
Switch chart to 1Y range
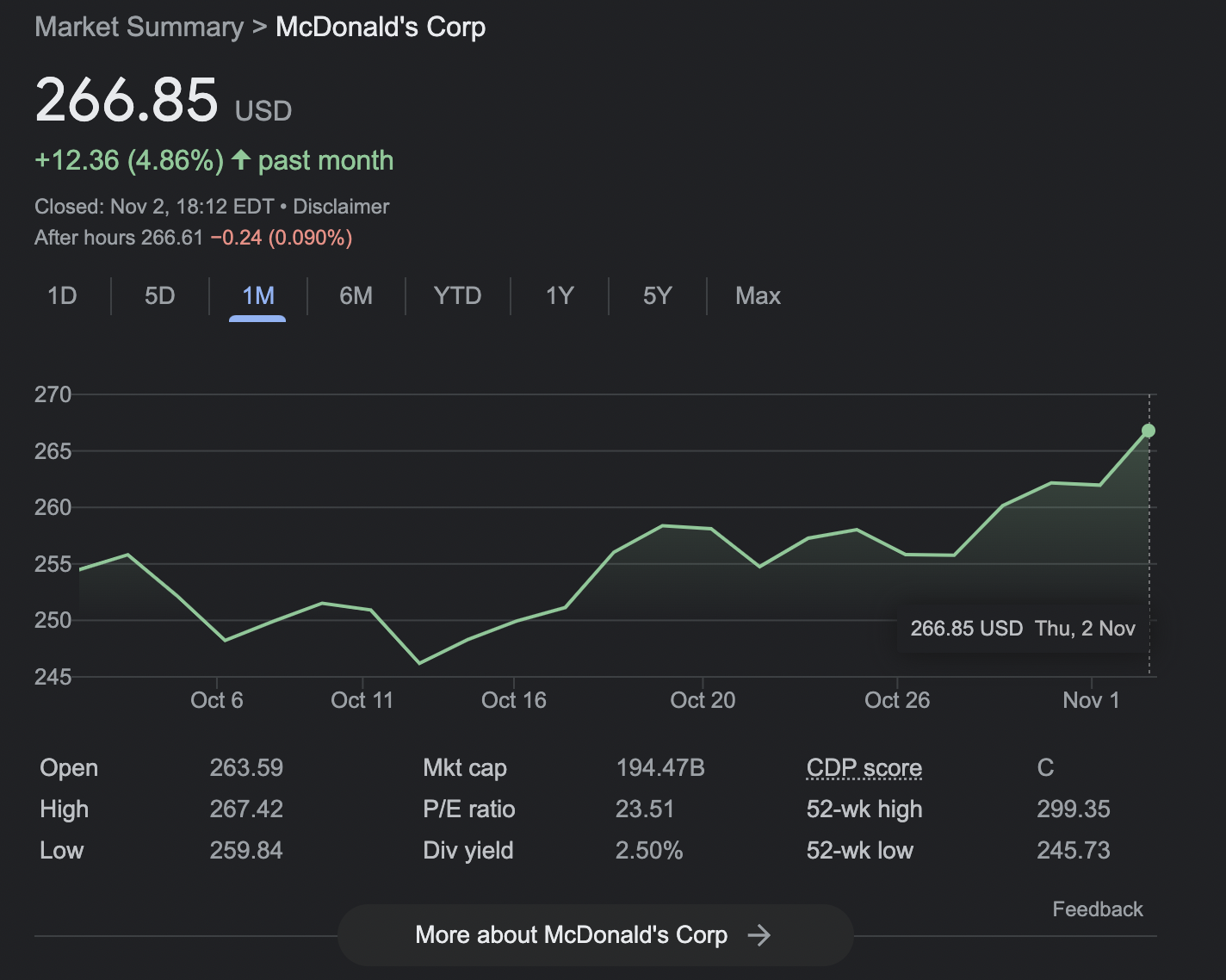[x=559, y=296]
